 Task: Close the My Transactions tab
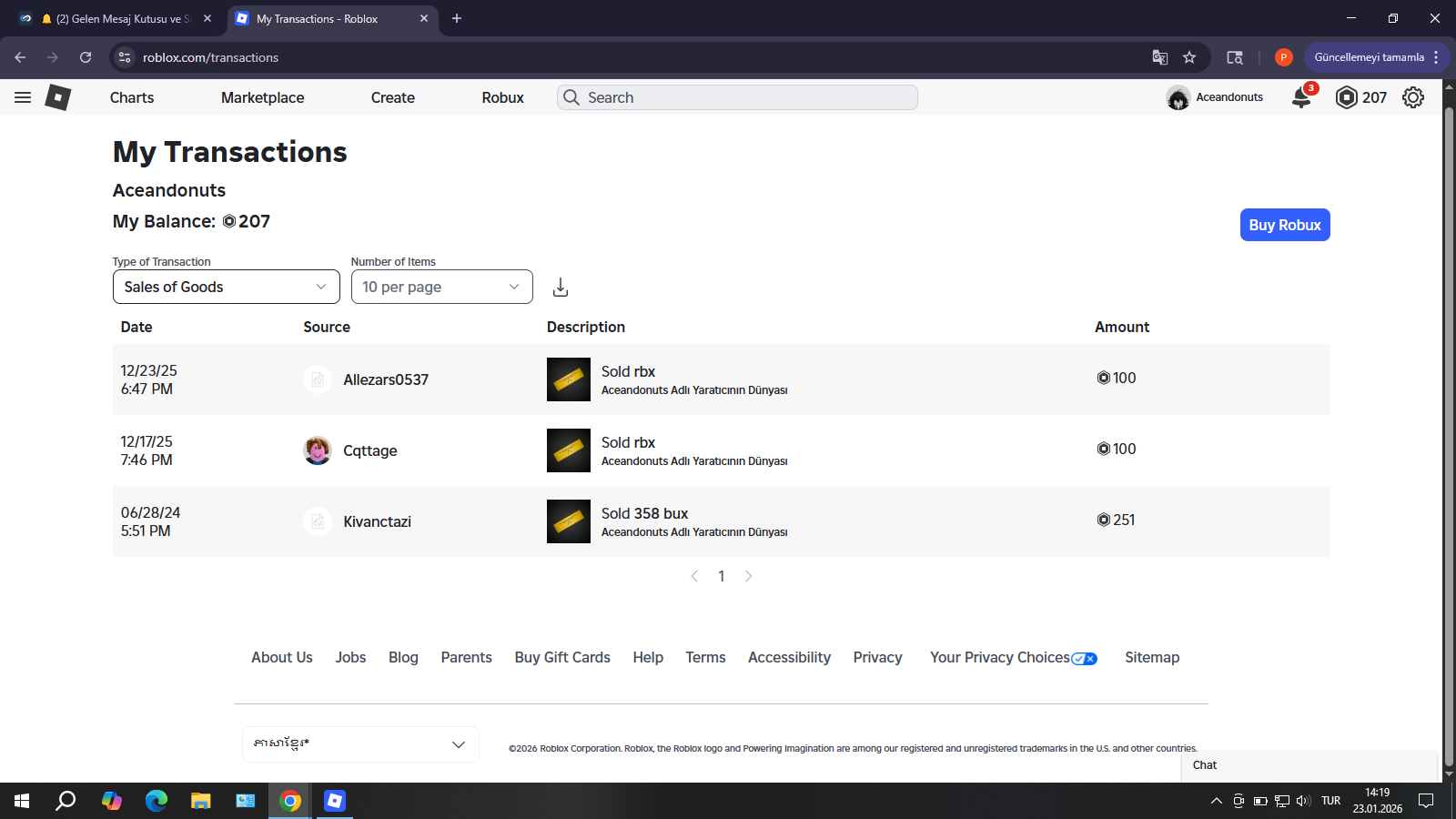tap(424, 18)
